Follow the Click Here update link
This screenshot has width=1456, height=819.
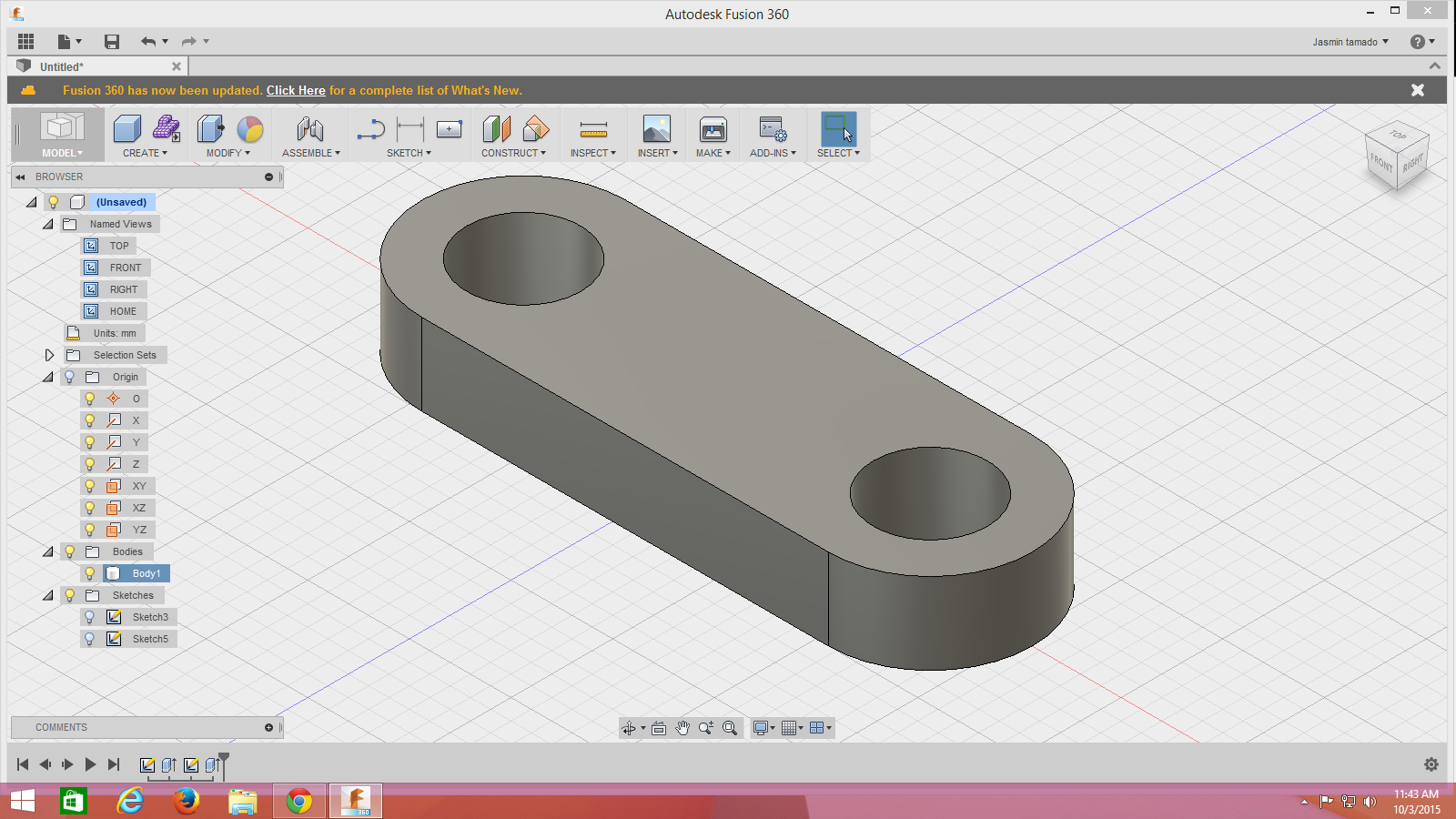coord(296,90)
